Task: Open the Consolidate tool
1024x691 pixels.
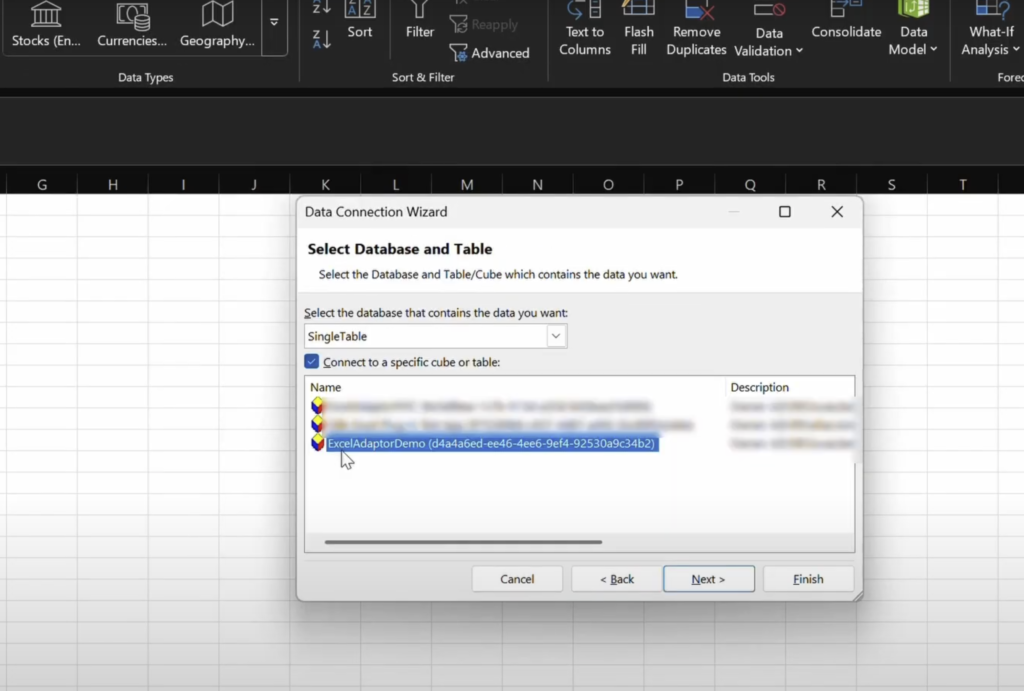Action: [x=846, y=21]
